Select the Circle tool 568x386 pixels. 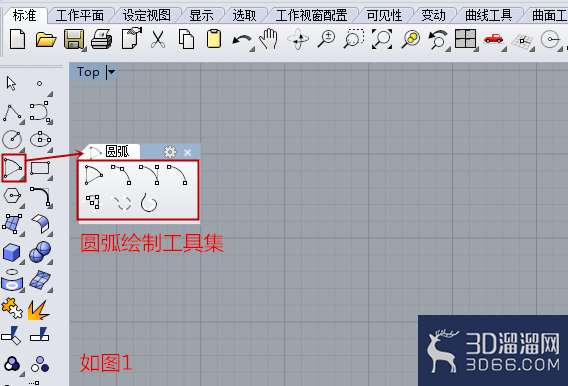click(12, 139)
